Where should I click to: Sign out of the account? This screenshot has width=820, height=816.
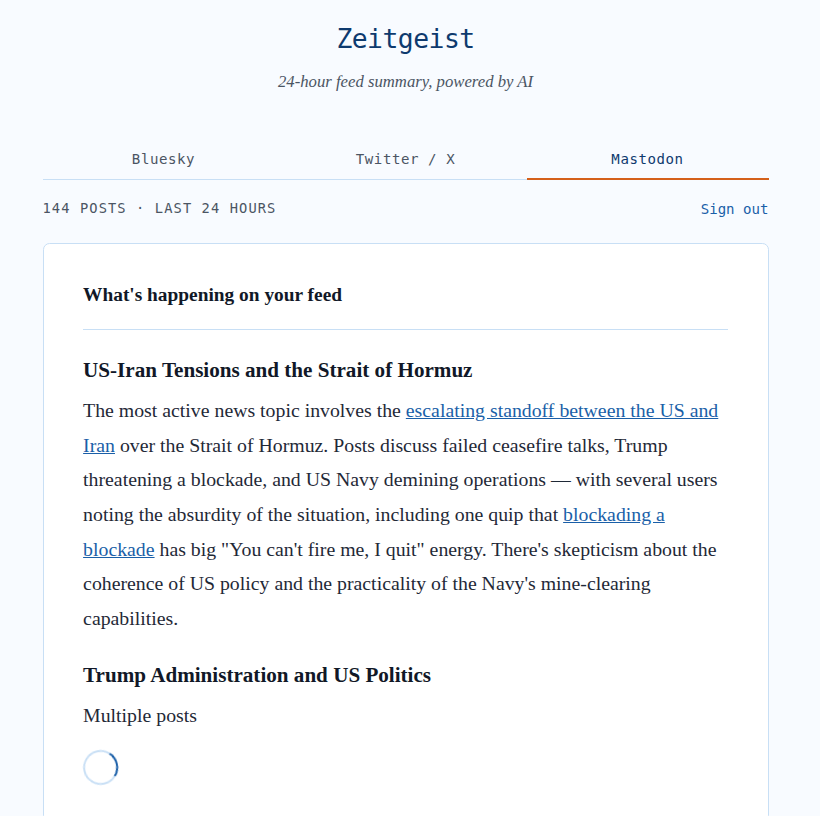734,209
